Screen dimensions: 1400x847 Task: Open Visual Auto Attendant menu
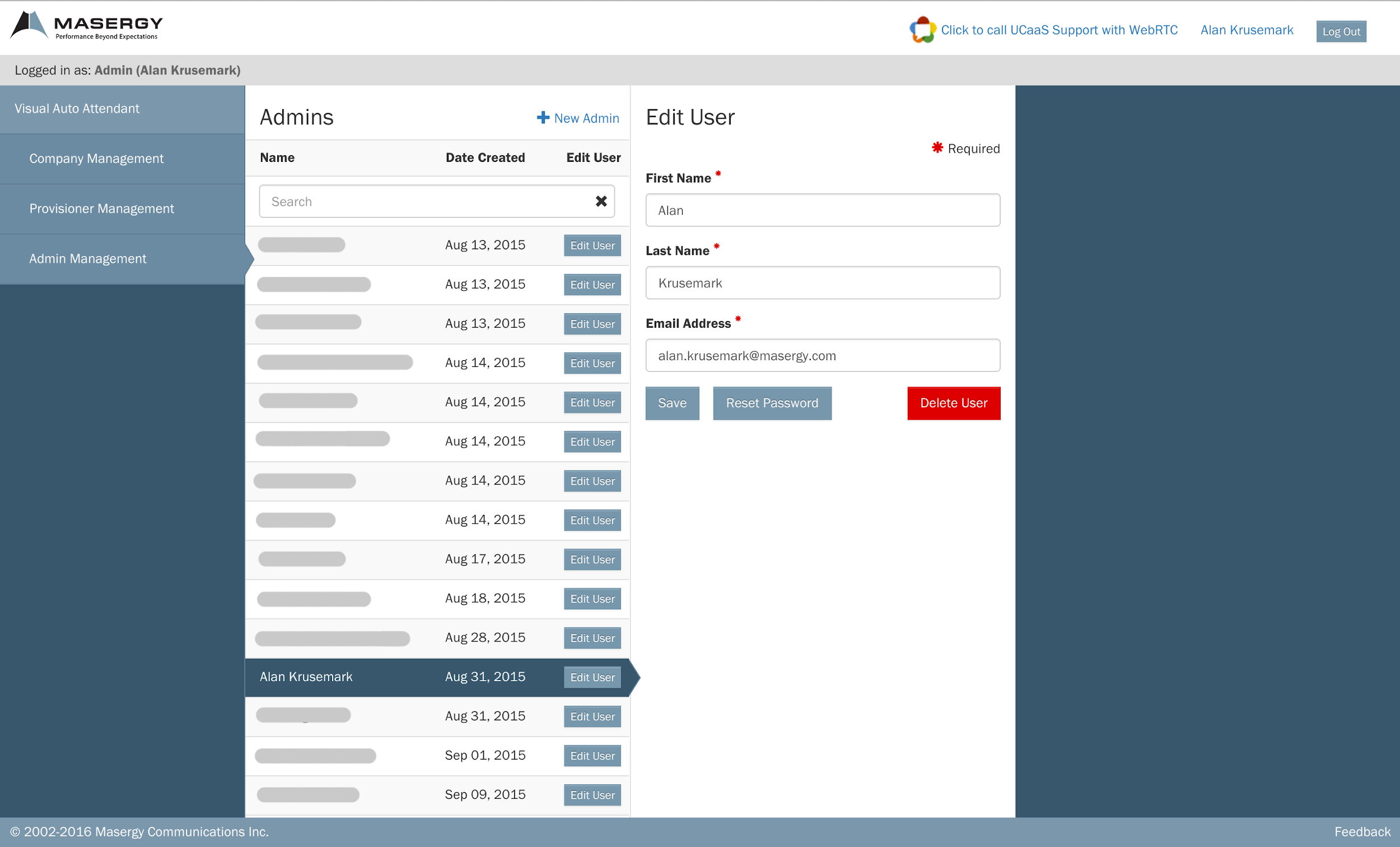coord(77,109)
